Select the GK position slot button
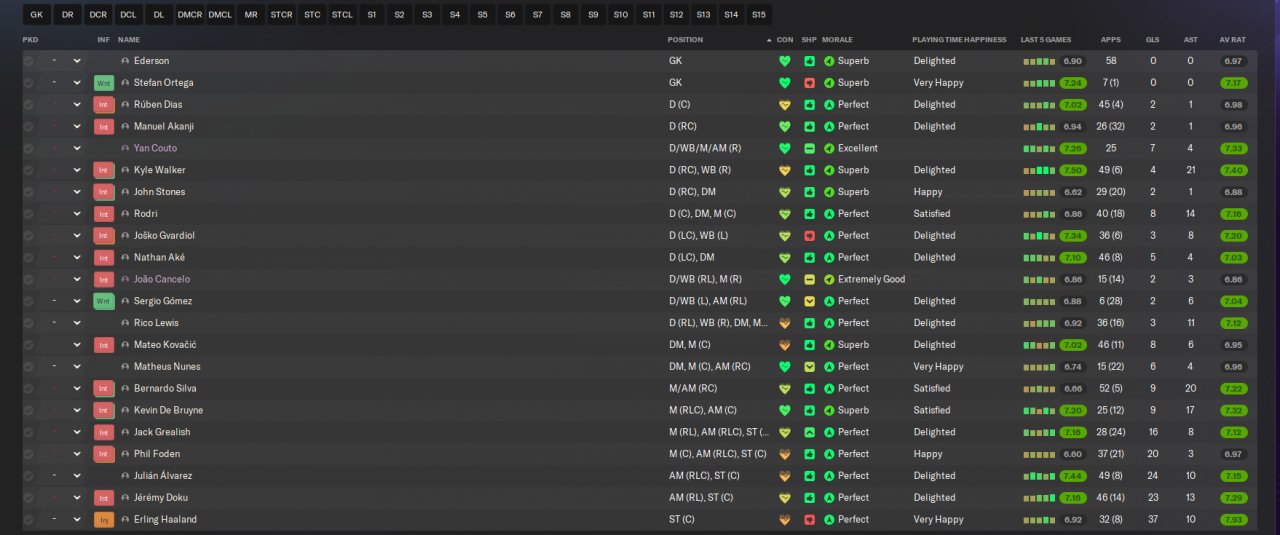Screen dimensions: 1280x535 36,14
